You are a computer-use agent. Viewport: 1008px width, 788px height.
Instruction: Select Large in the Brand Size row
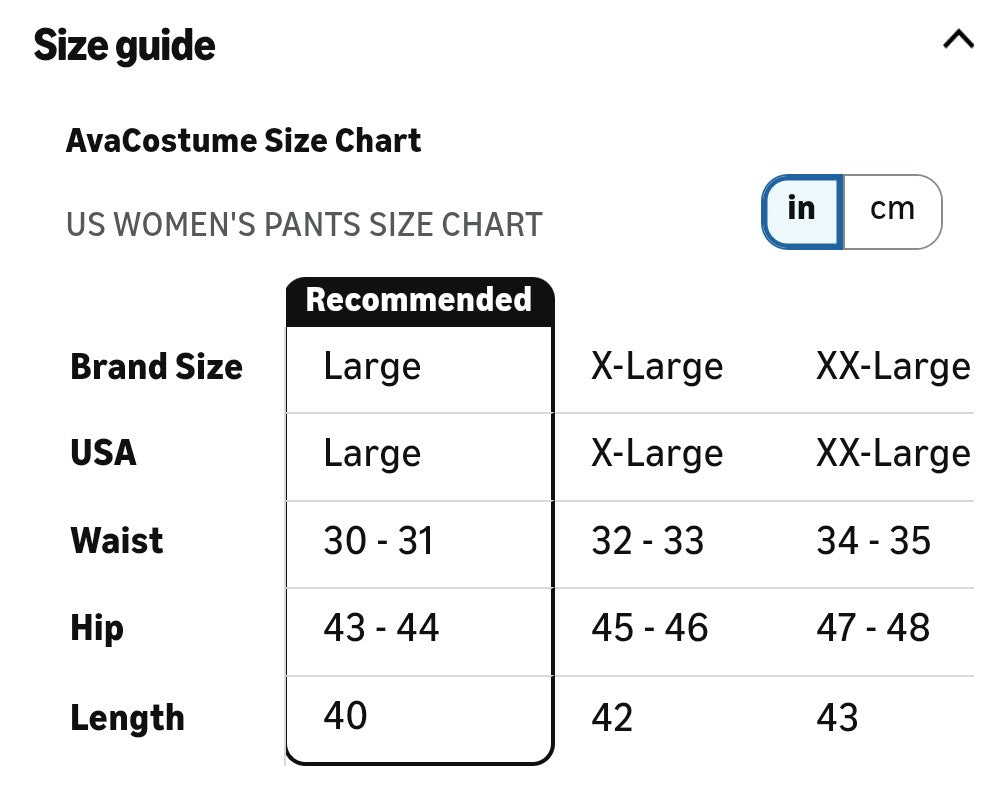point(372,367)
